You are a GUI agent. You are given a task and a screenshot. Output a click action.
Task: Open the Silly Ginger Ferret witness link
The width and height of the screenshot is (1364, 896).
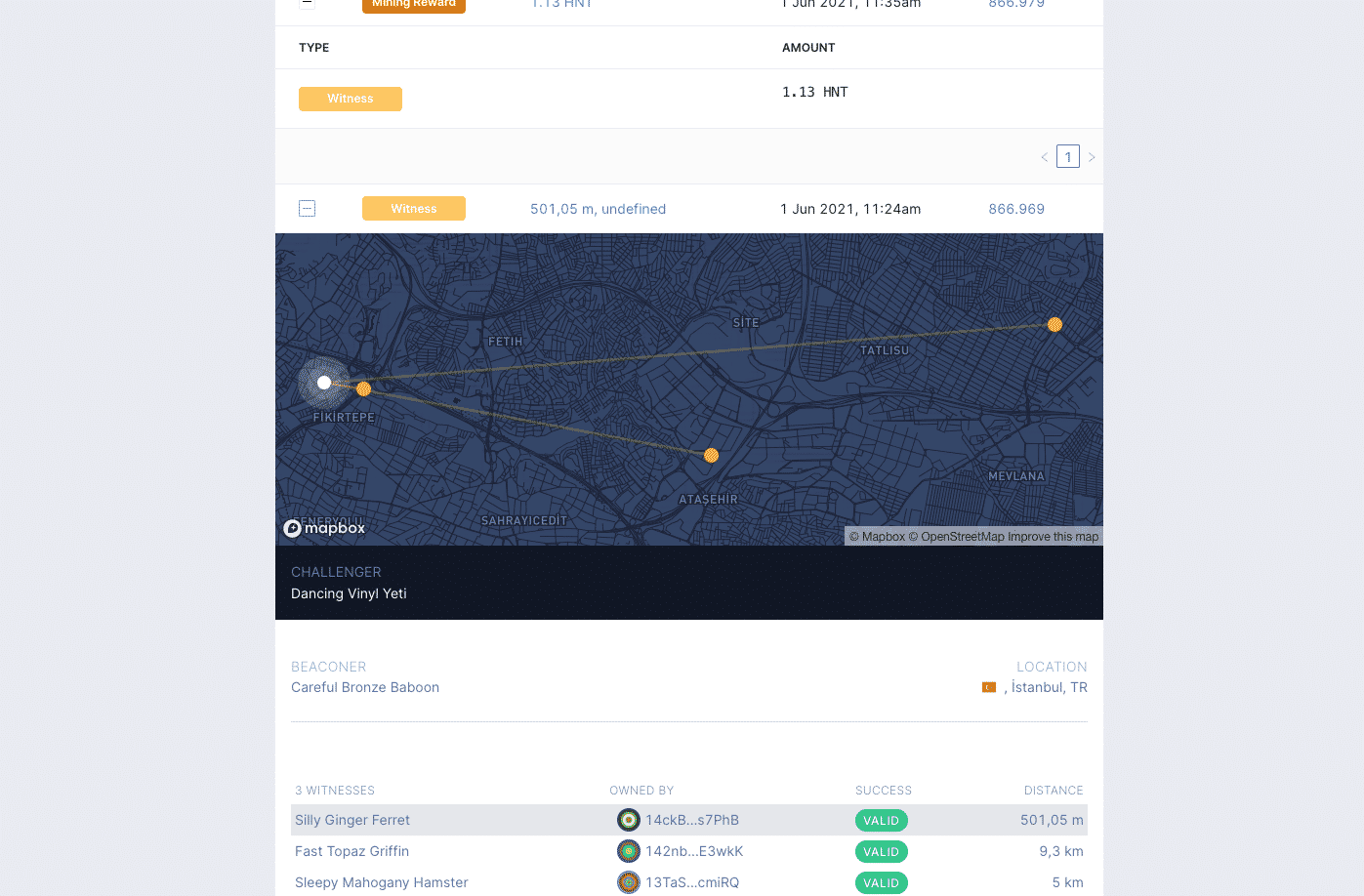[x=352, y=821]
